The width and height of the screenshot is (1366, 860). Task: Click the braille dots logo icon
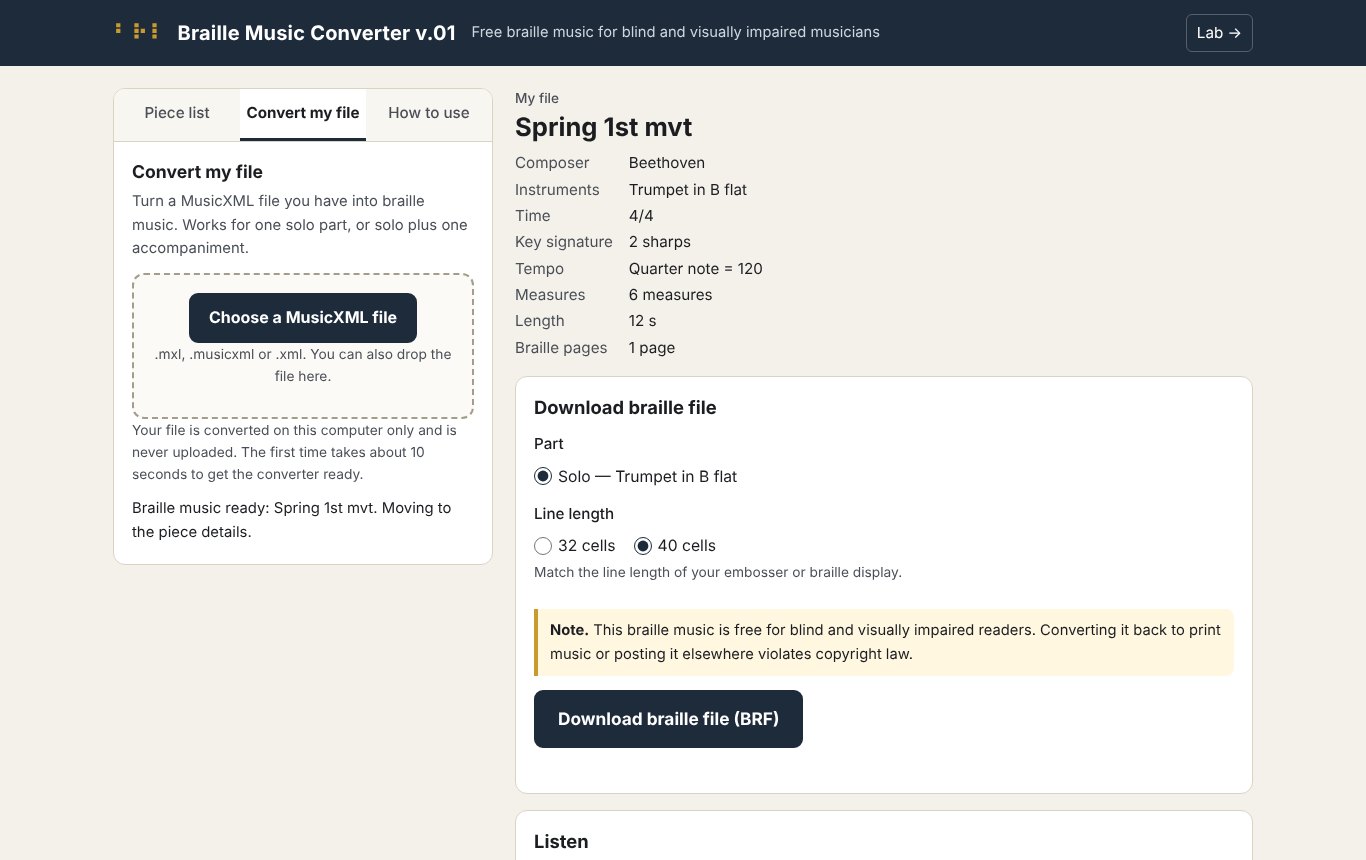pyautogui.click(x=137, y=31)
